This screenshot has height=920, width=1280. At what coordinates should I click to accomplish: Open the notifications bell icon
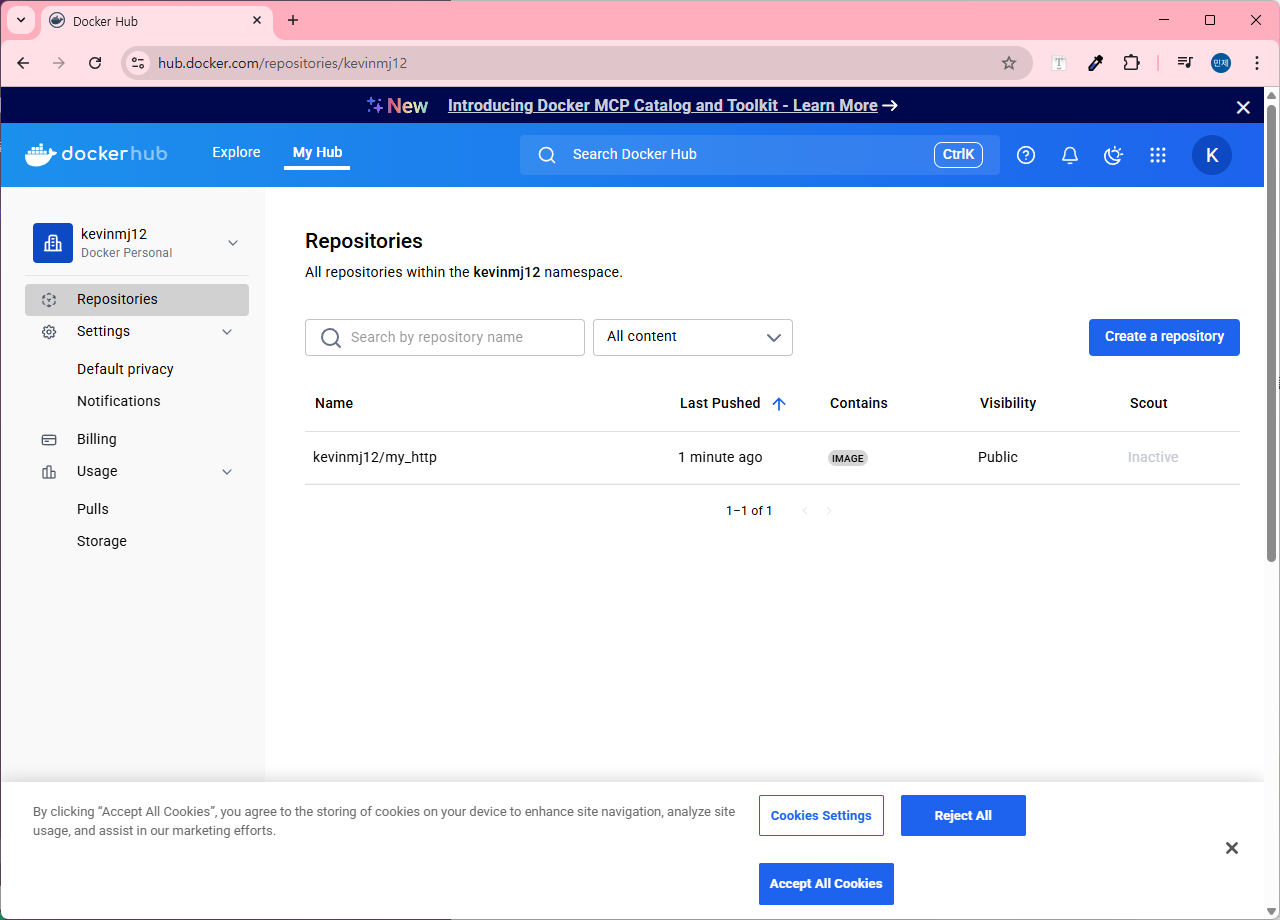pyautogui.click(x=1070, y=155)
